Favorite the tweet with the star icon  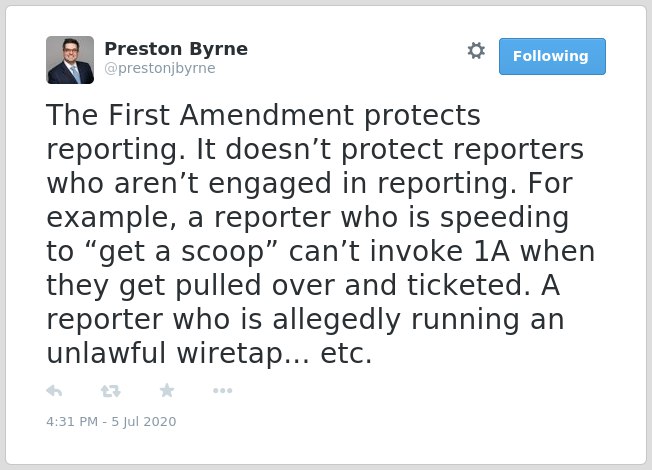click(167, 391)
